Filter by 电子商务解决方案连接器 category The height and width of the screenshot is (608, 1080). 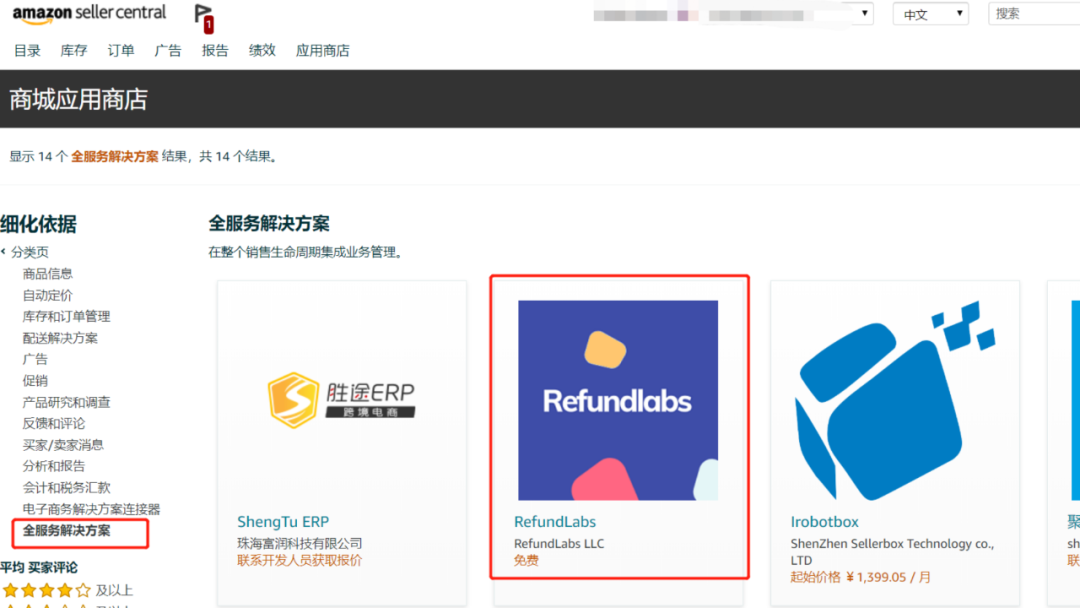[91, 509]
